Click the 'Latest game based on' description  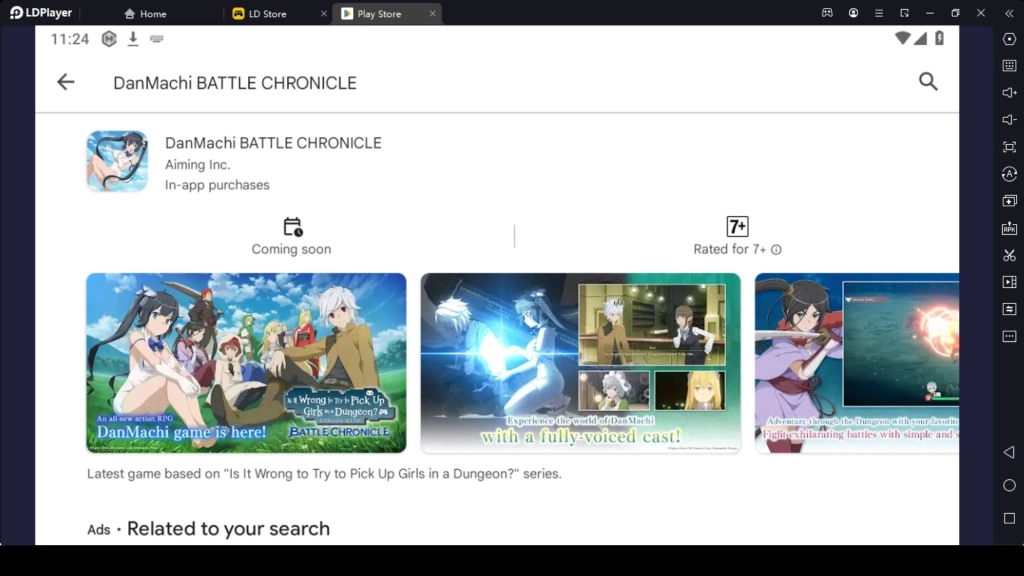pos(324,473)
